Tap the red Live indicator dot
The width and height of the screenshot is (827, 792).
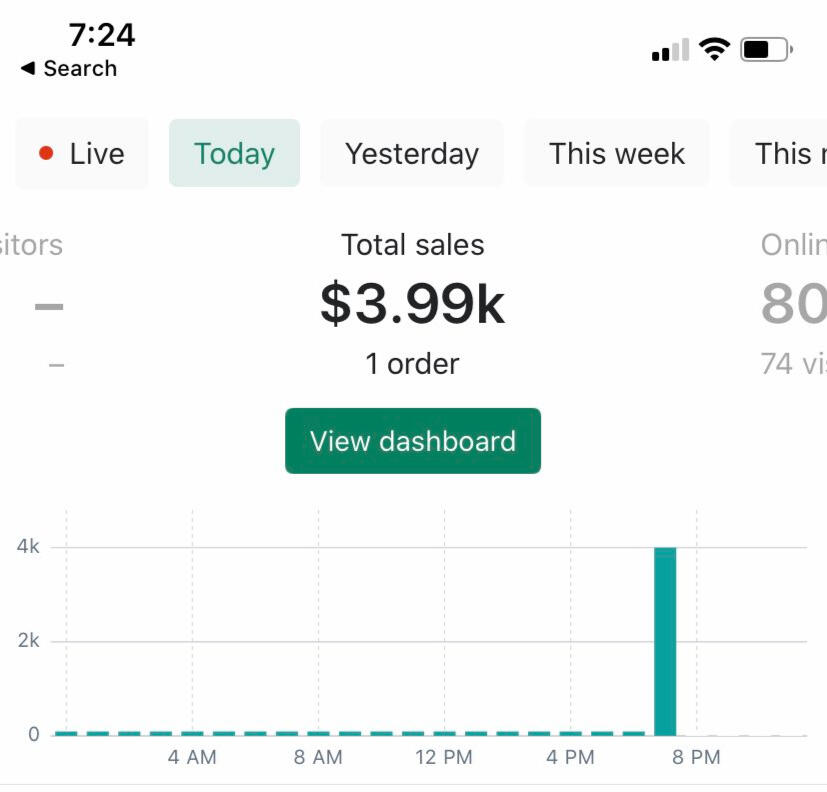46,153
